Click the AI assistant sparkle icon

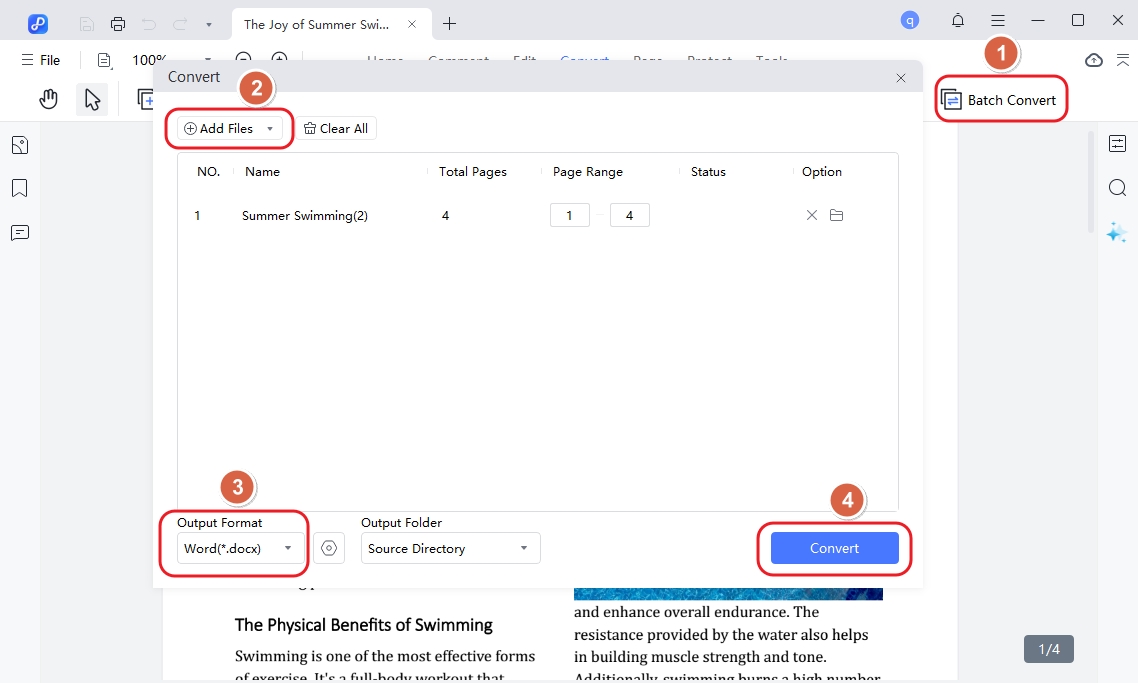pos(1116,233)
